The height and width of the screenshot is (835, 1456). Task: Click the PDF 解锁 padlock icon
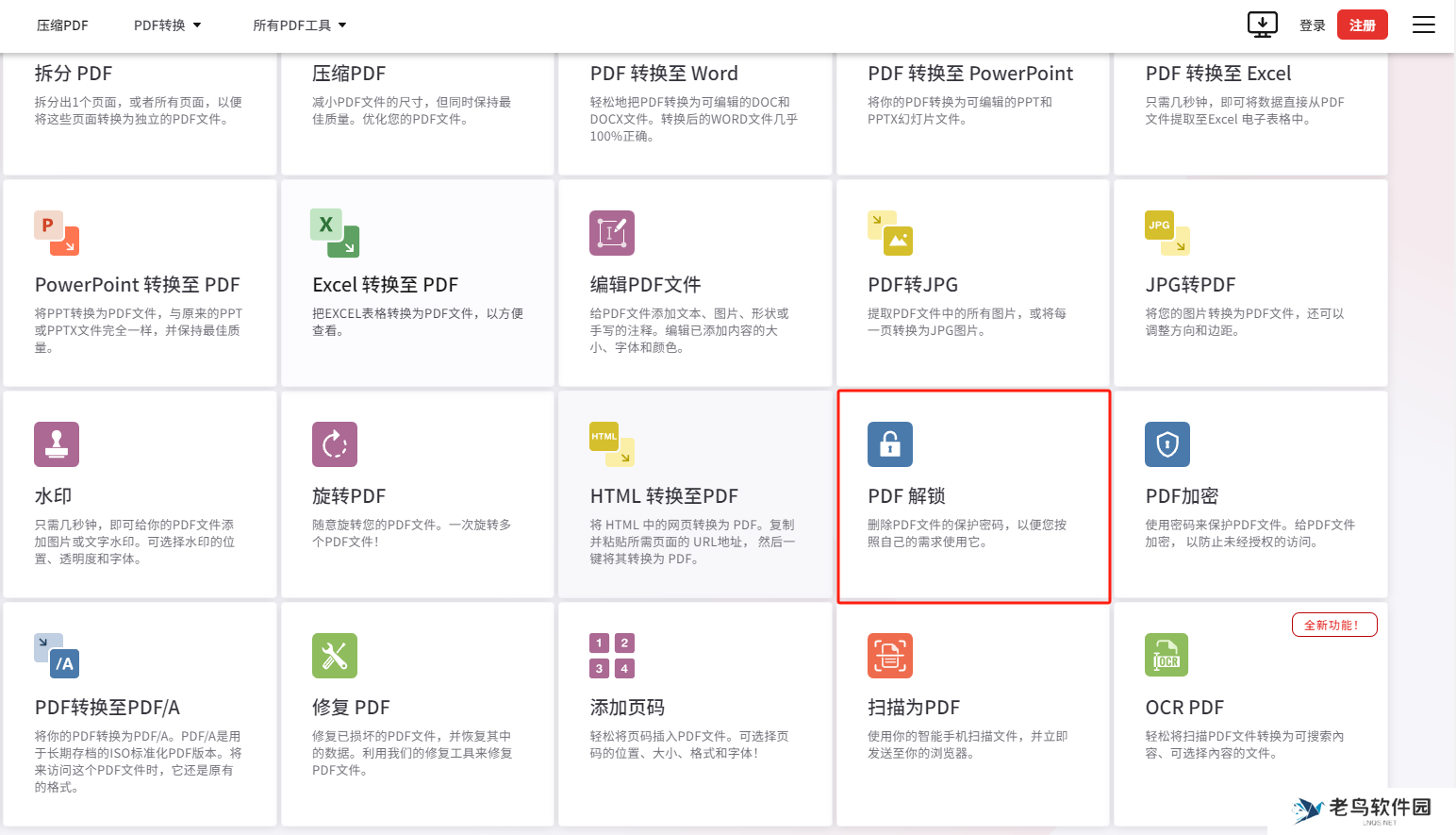(x=890, y=444)
